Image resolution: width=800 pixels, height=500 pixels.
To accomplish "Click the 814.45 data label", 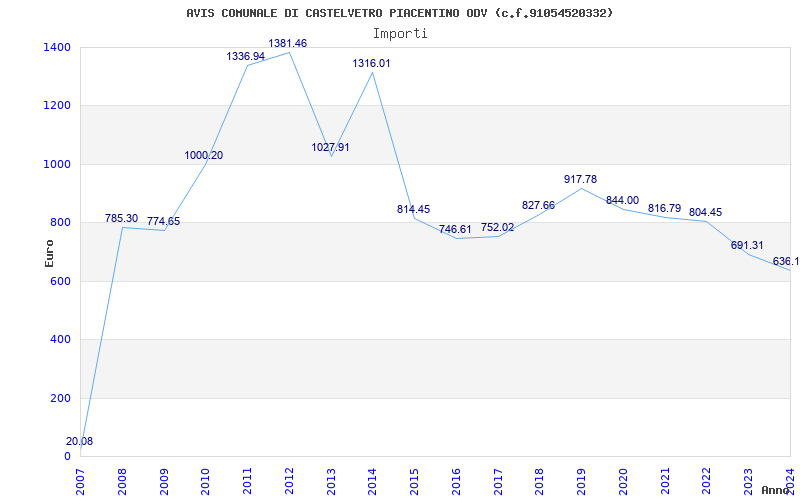I will 413,209.
